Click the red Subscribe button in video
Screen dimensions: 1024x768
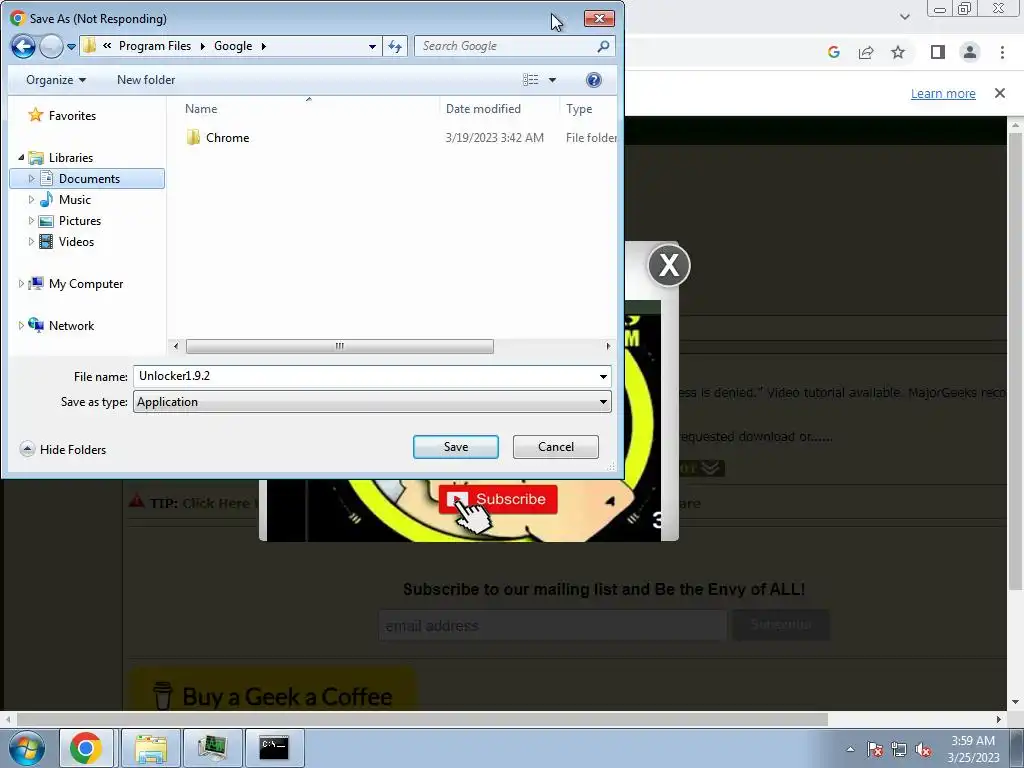(498, 500)
